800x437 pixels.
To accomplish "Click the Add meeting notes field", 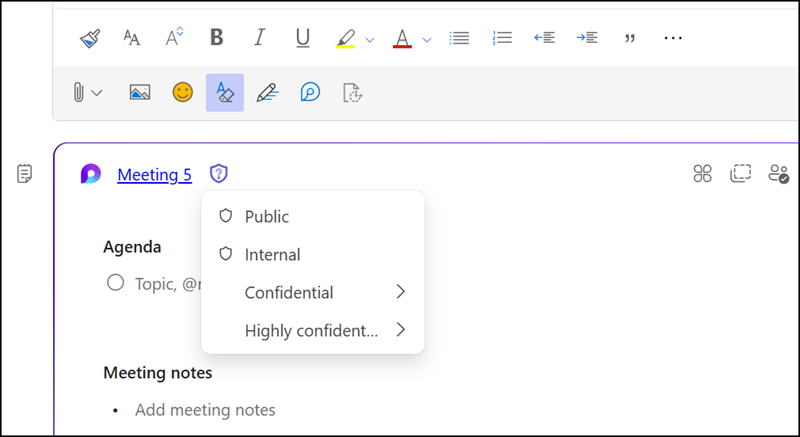I will click(205, 410).
